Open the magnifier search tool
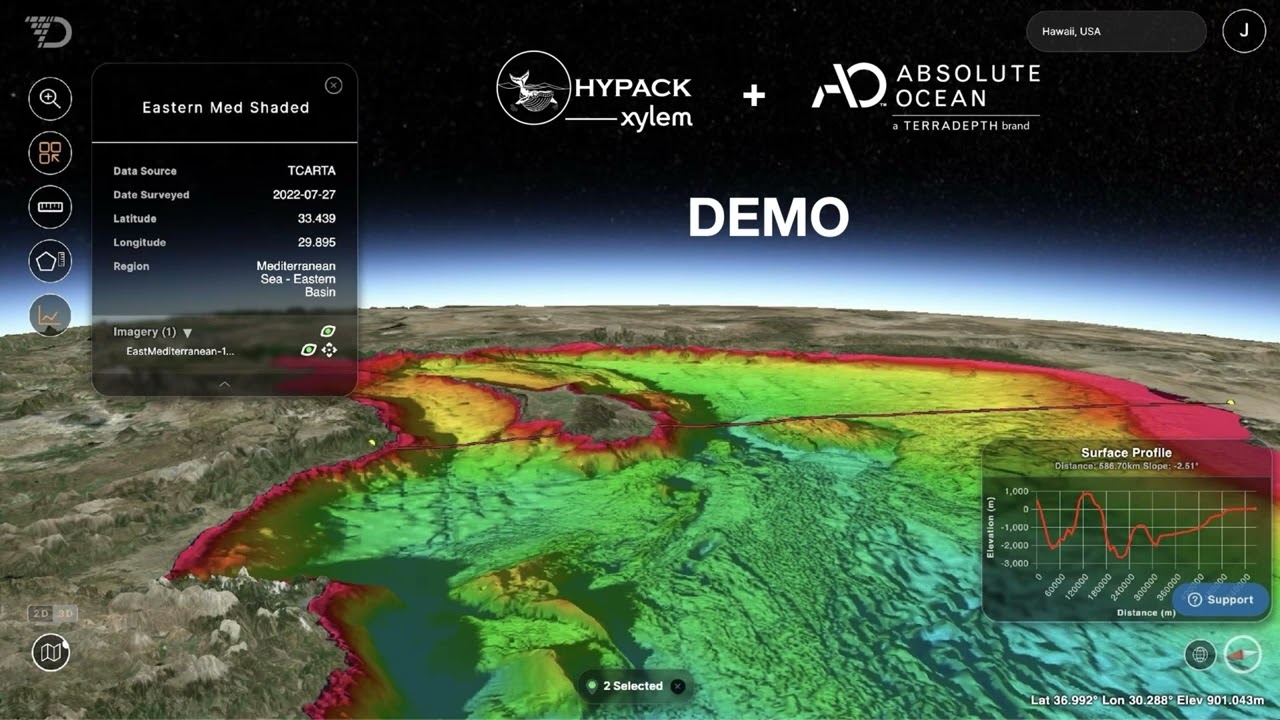The height and width of the screenshot is (720, 1280). pos(50,98)
